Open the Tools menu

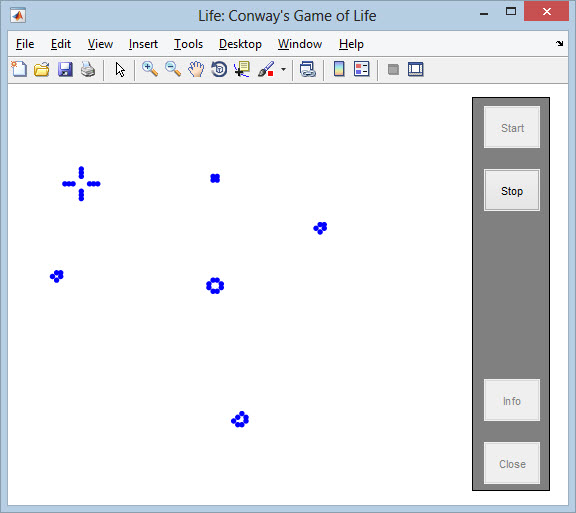click(x=188, y=44)
